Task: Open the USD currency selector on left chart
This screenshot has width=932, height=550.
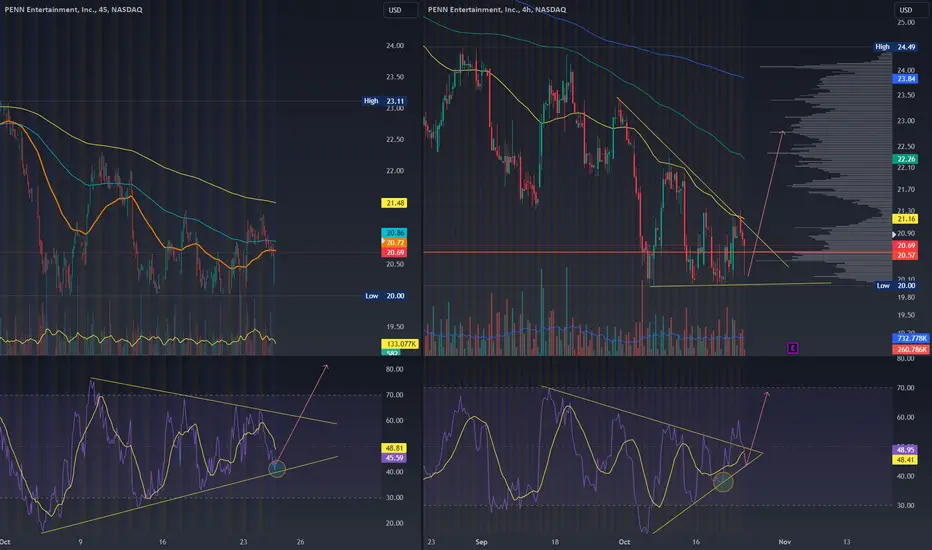Action: [x=399, y=10]
